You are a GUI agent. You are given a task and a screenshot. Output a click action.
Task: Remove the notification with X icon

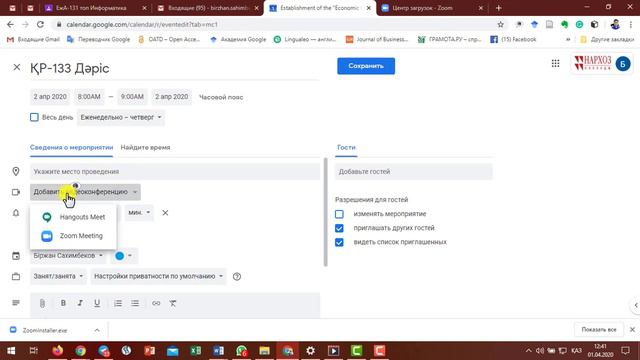[x=165, y=213]
